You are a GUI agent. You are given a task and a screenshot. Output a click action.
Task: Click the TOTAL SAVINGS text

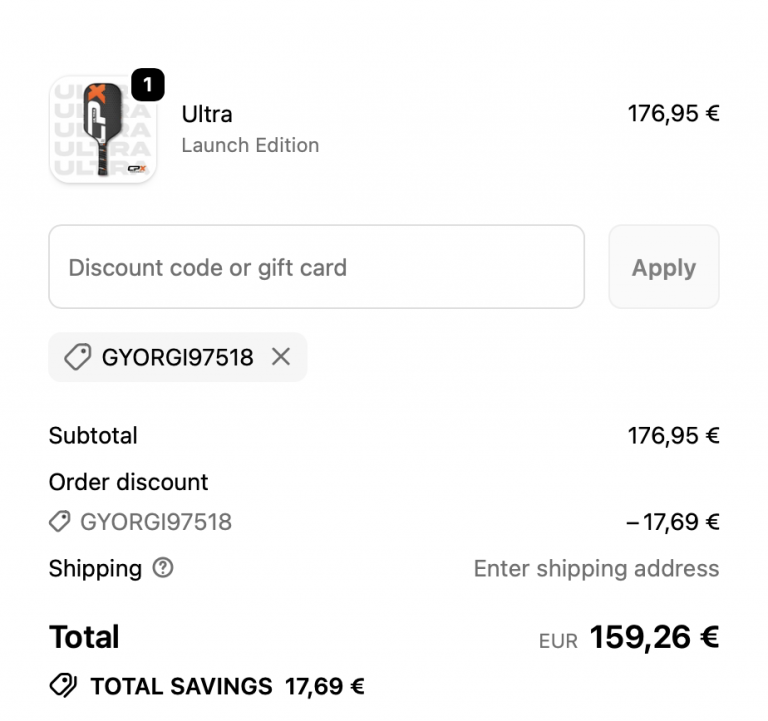pos(181,686)
